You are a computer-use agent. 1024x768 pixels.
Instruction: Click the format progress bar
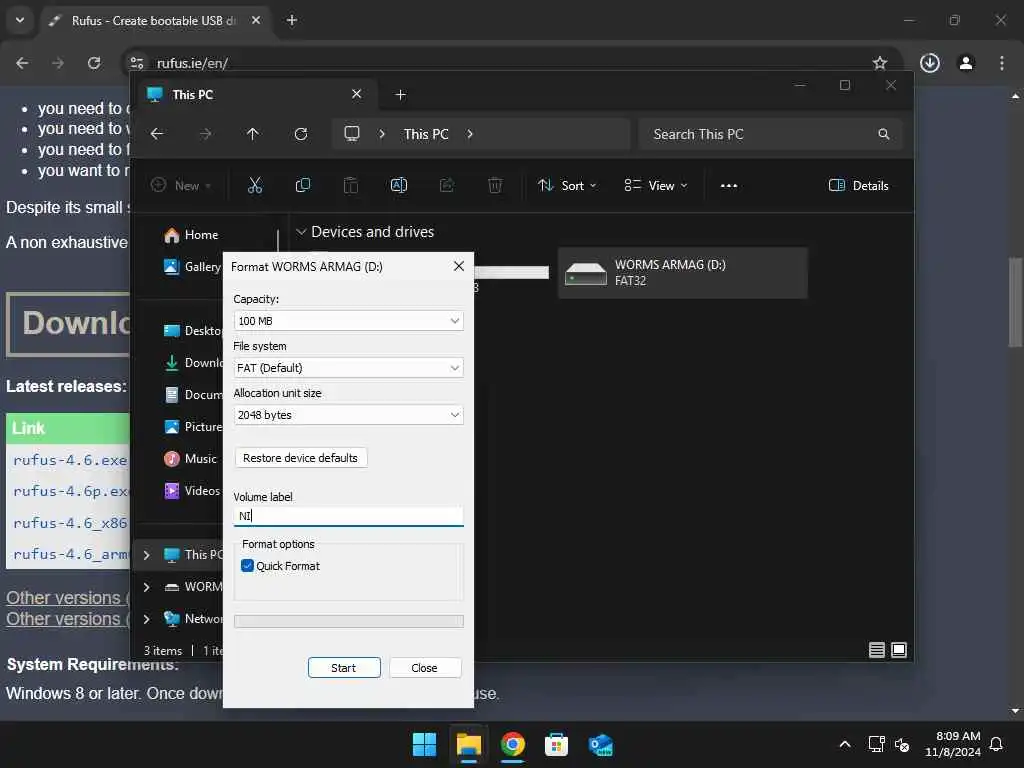pos(349,621)
